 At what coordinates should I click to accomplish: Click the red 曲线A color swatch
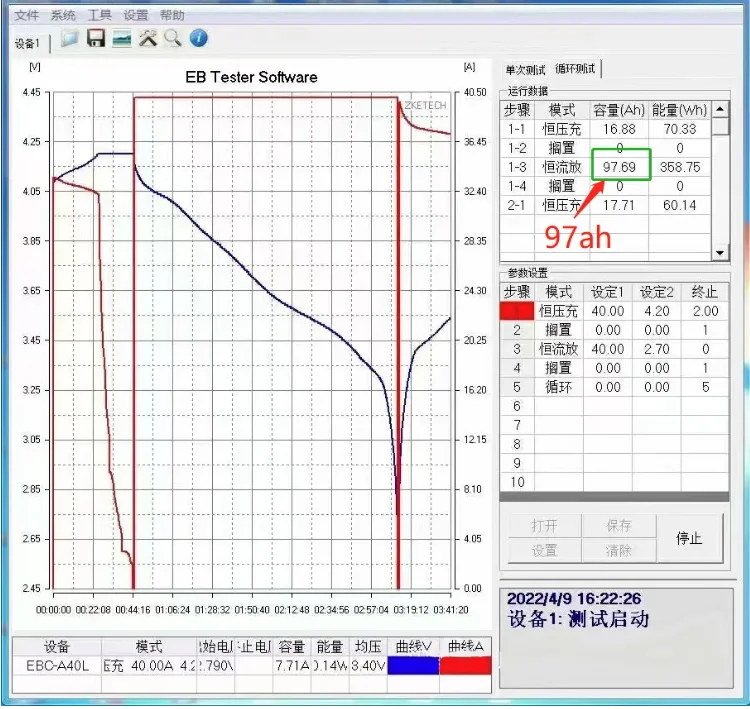[x=465, y=665]
